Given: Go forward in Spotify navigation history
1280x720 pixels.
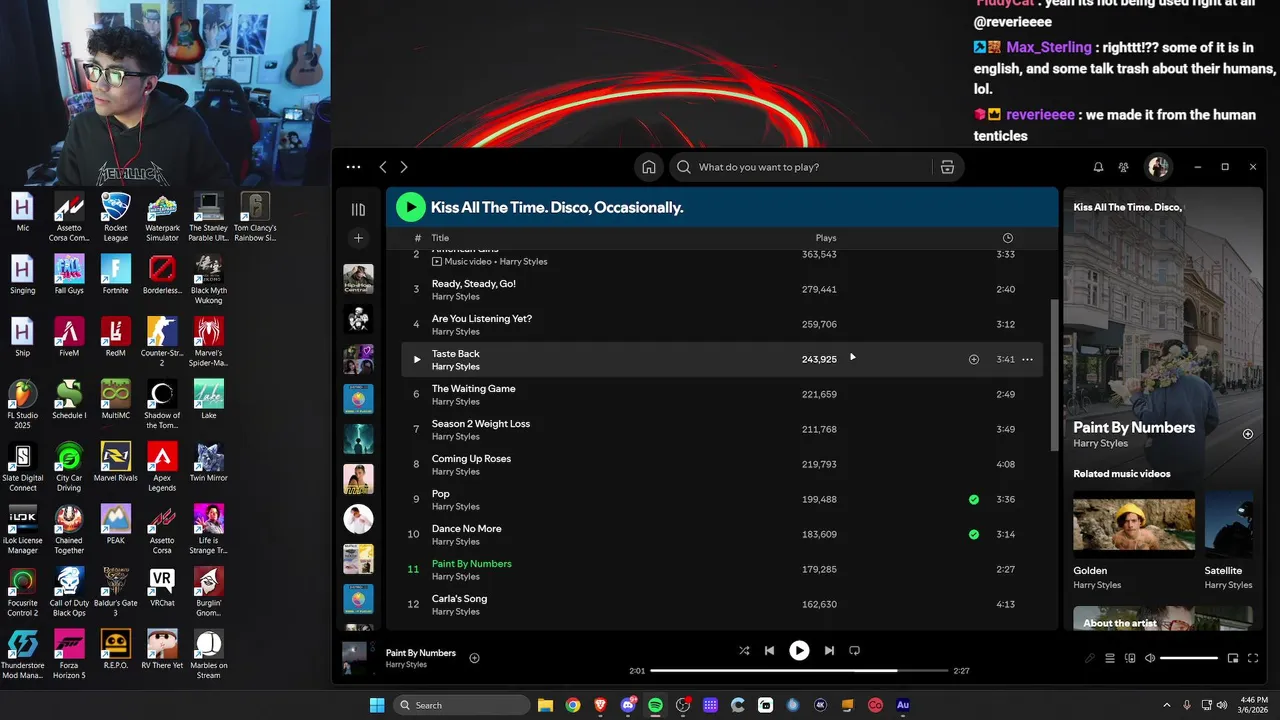Looking at the screenshot, I should click(x=404, y=167).
